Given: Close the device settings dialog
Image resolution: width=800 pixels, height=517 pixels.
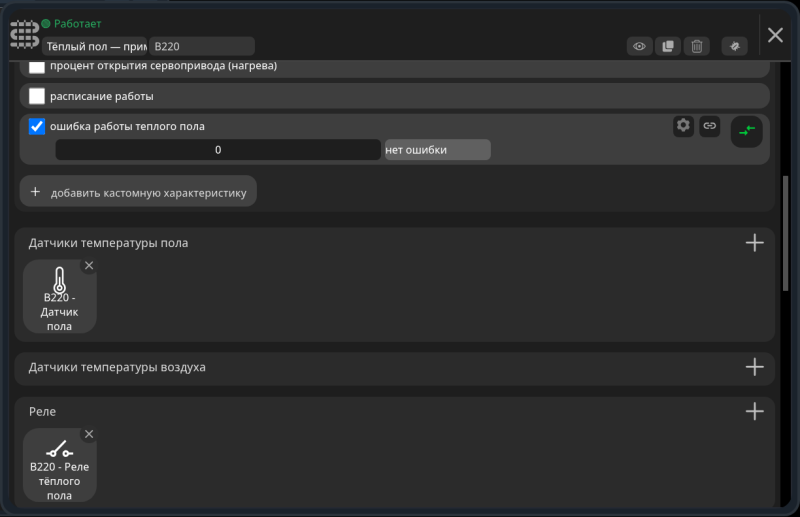Looking at the screenshot, I should pyautogui.click(x=775, y=35).
